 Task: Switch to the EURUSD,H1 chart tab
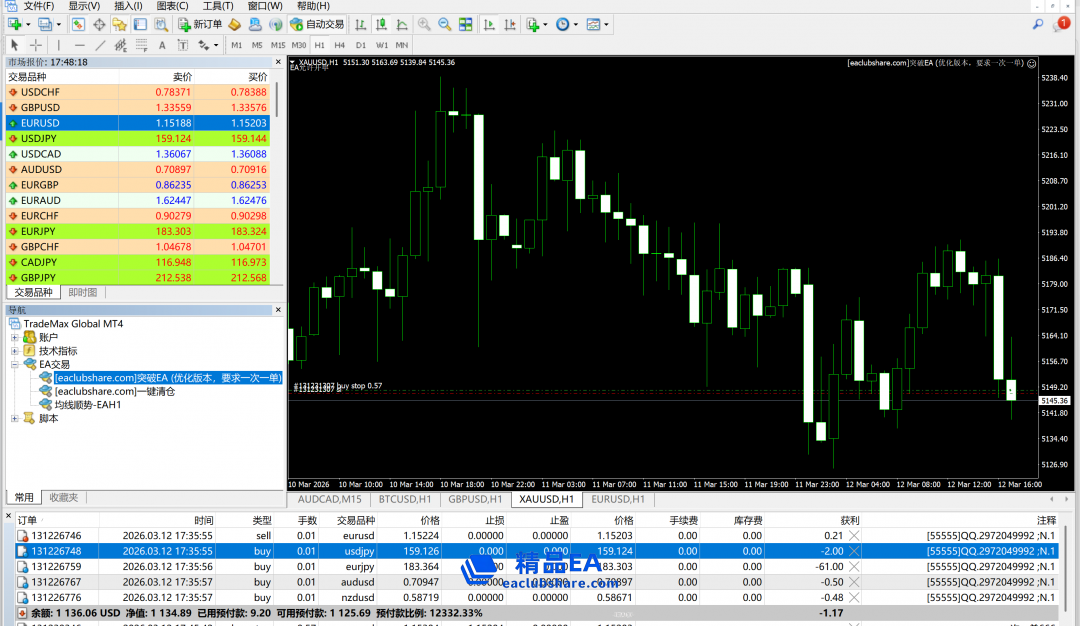(x=617, y=499)
